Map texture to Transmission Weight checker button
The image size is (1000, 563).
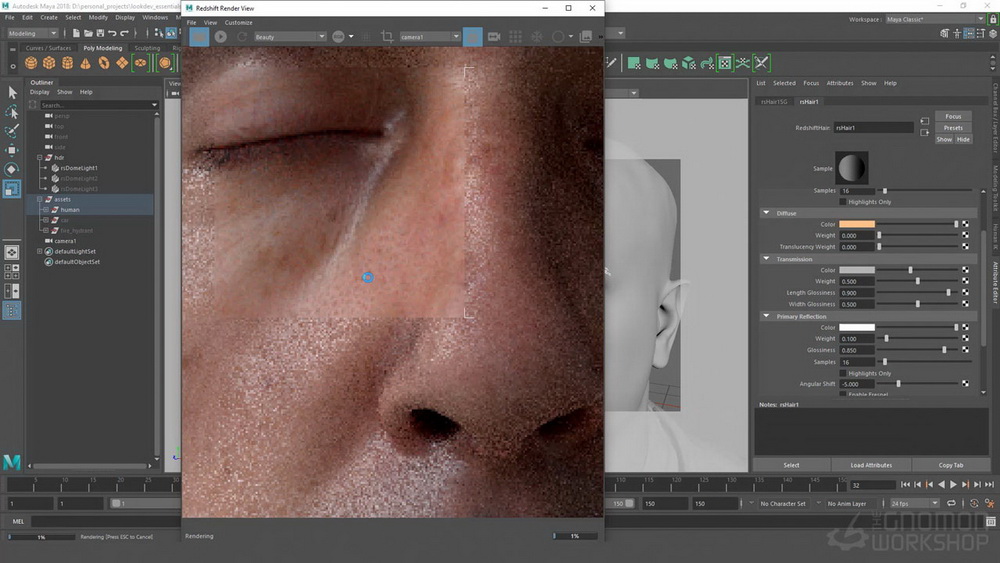tap(965, 282)
